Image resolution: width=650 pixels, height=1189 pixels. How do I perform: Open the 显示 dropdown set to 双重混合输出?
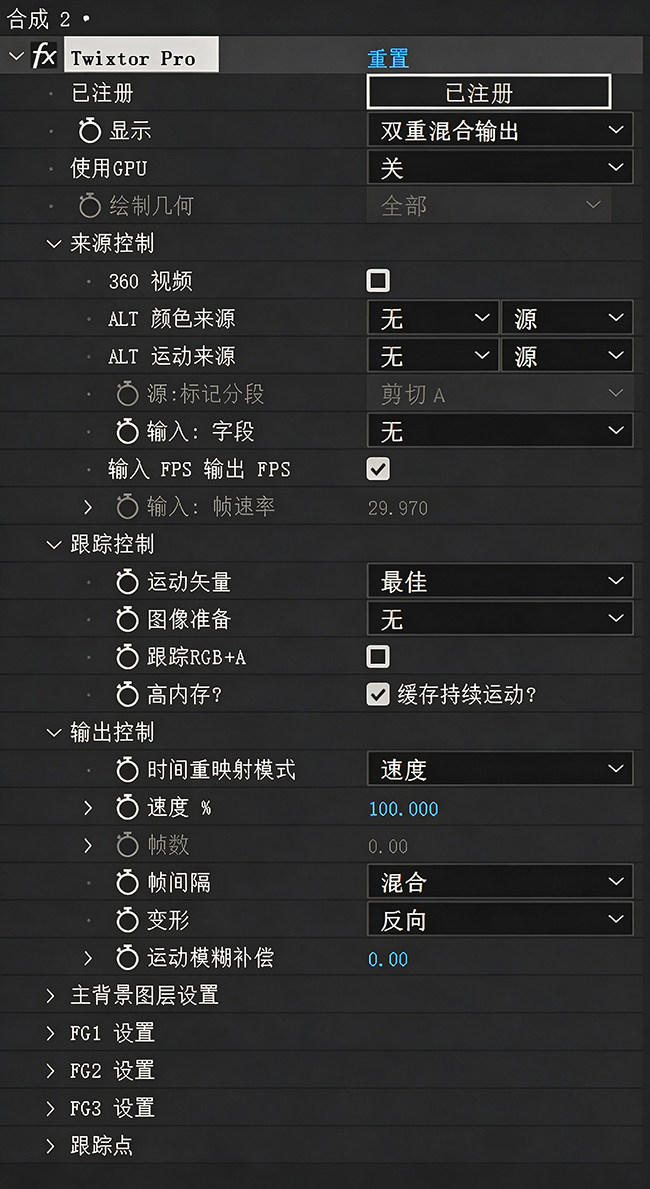tap(501, 130)
